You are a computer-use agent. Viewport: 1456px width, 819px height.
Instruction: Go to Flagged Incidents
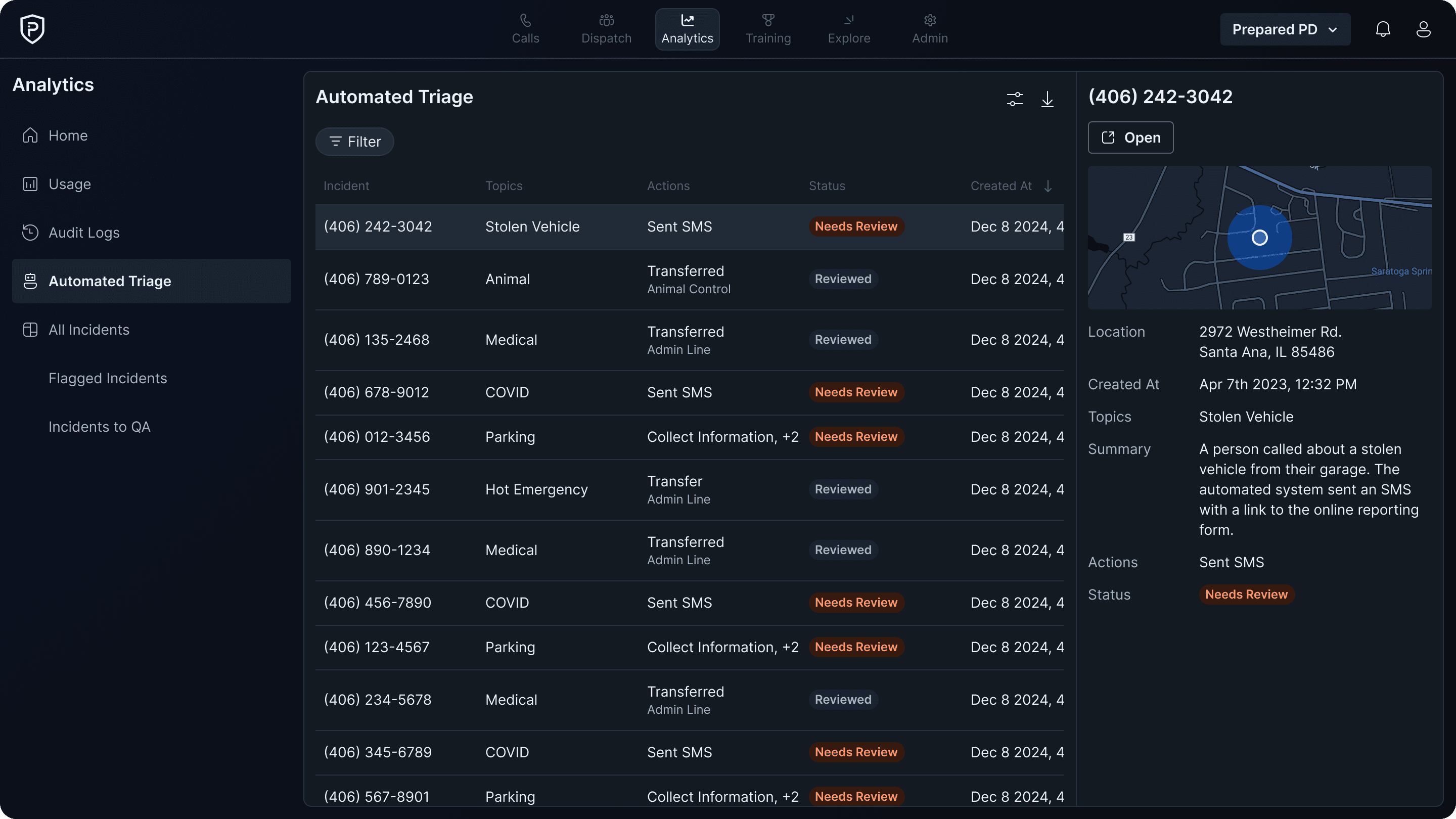[107, 378]
